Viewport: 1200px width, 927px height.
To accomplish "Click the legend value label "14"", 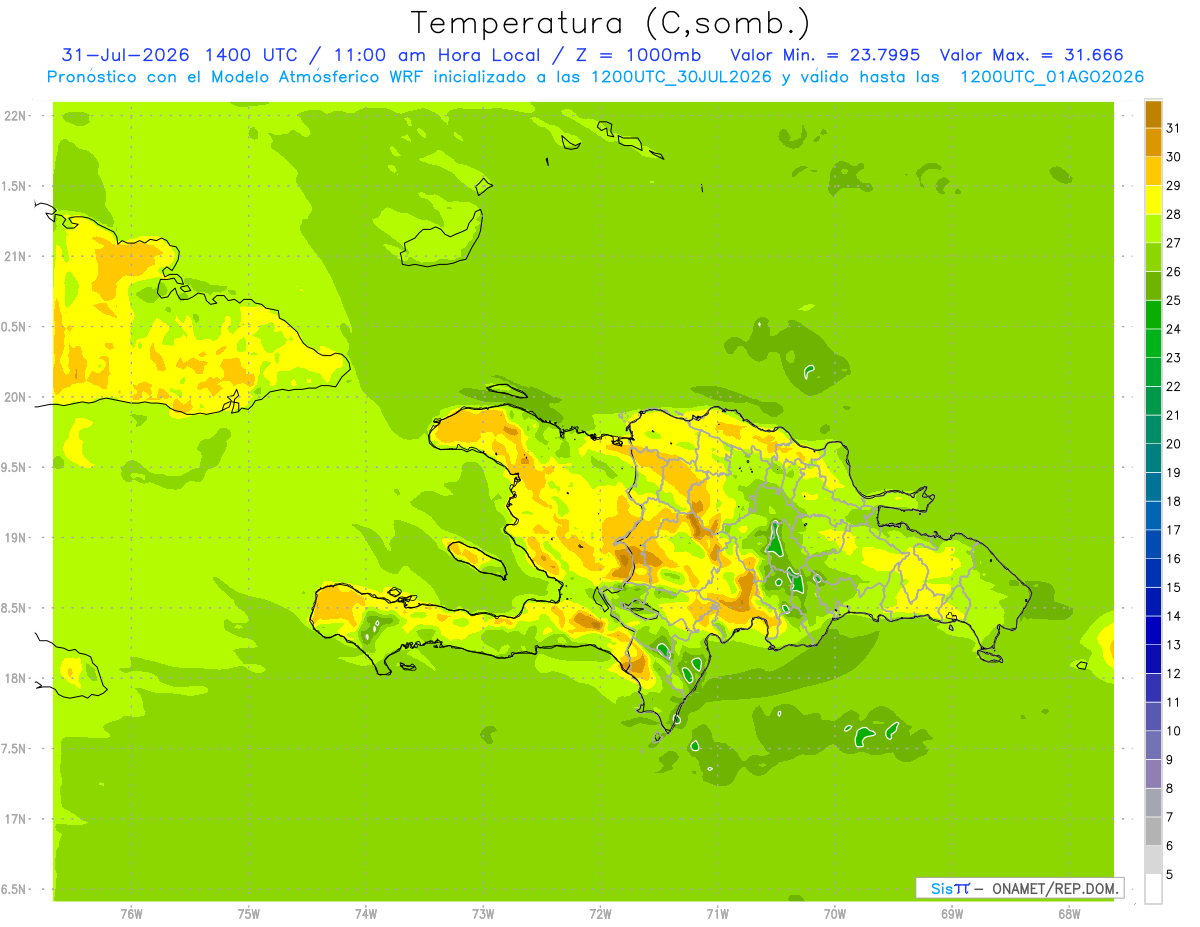I will click(x=1174, y=616).
